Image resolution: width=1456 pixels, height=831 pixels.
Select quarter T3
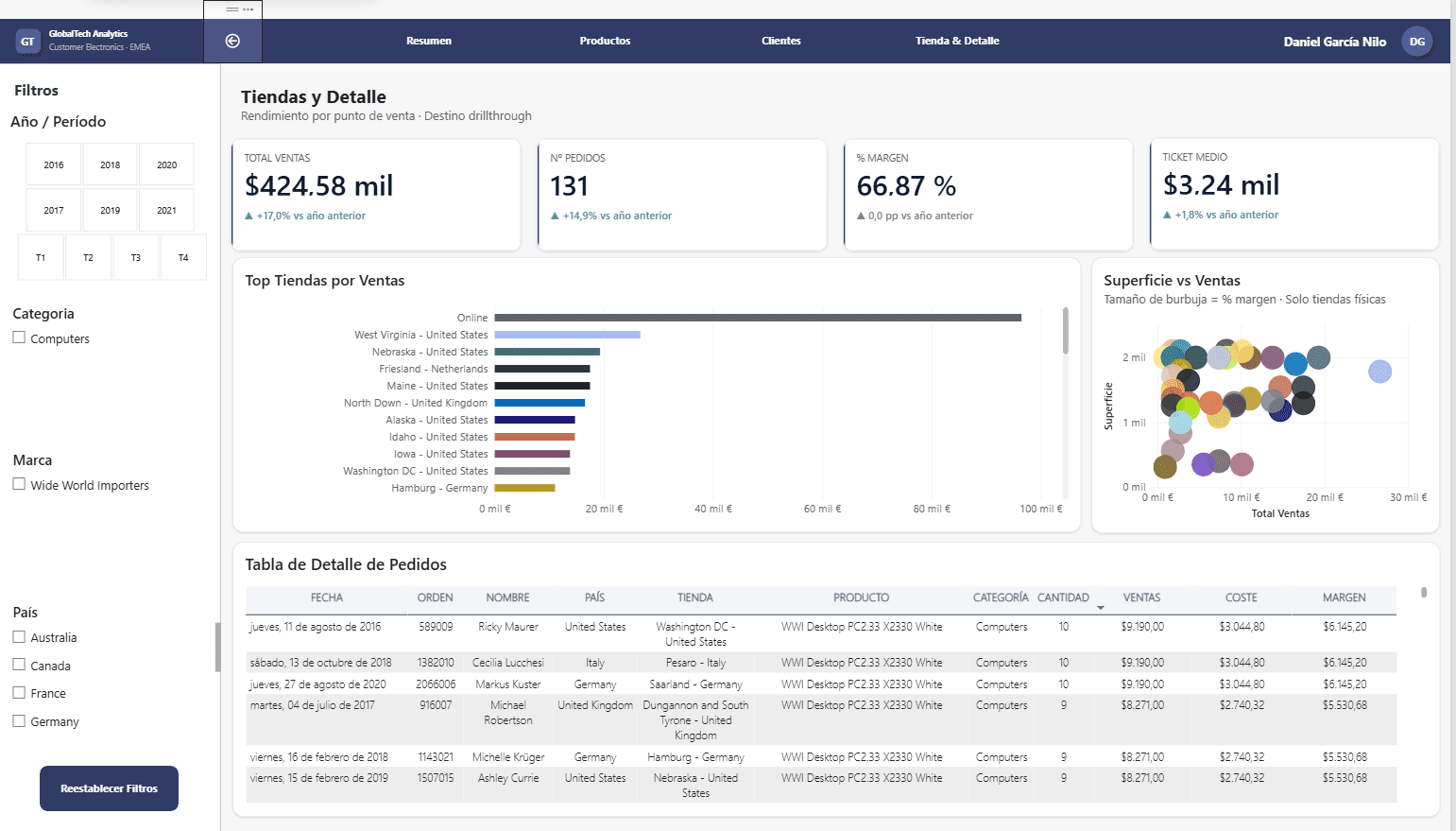click(136, 257)
